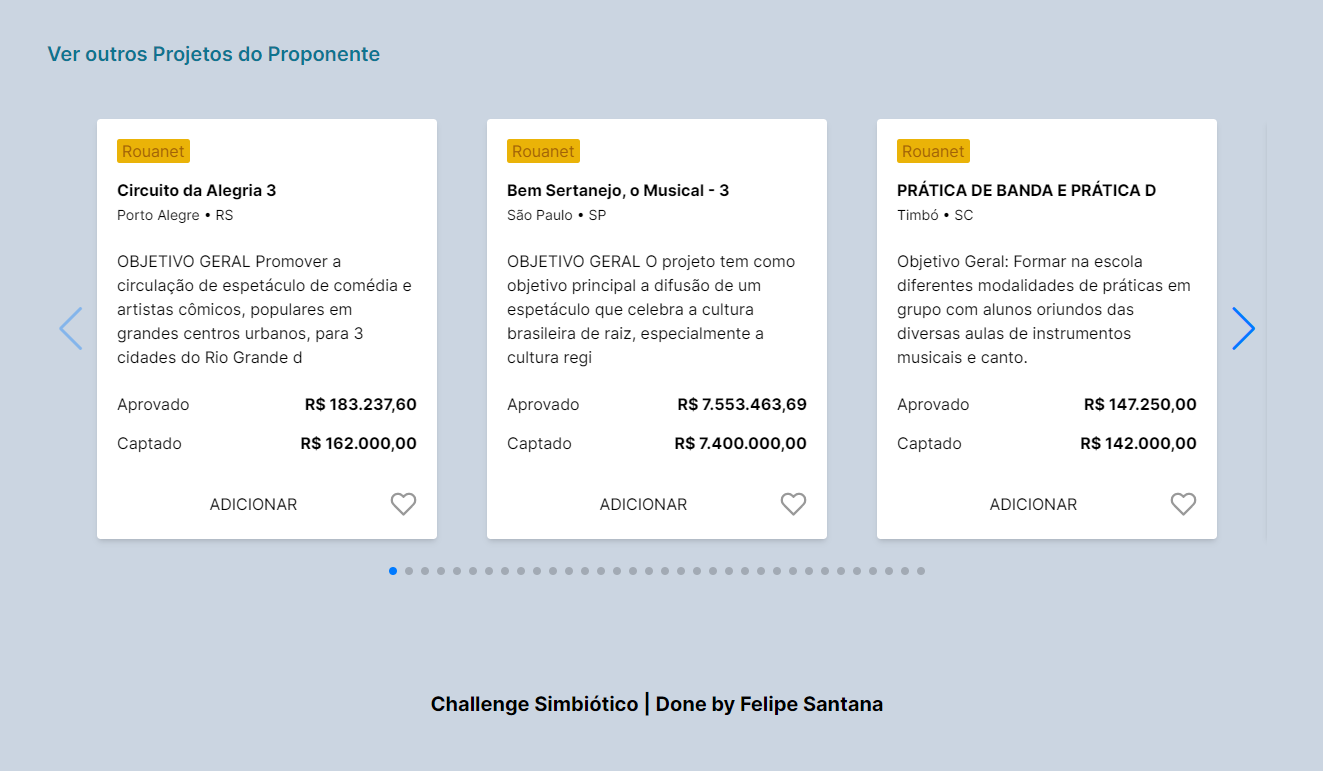This screenshot has height=771, width=1323.
Task: Select the Rouanet tag on Bem Sertanejo card
Action: click(543, 151)
